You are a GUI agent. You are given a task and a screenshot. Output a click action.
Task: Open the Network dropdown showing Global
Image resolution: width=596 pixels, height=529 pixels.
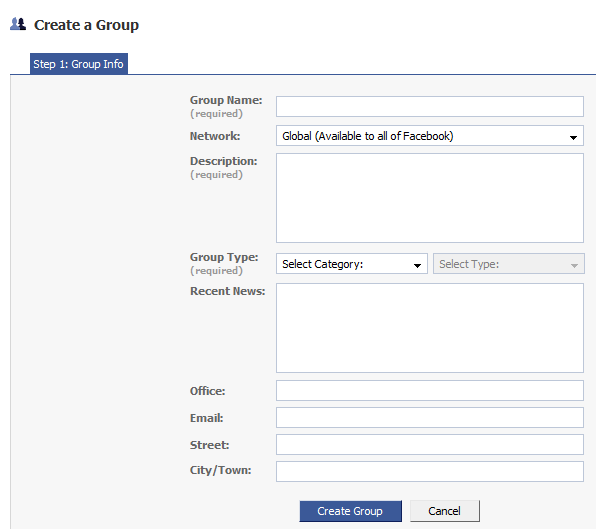point(430,136)
